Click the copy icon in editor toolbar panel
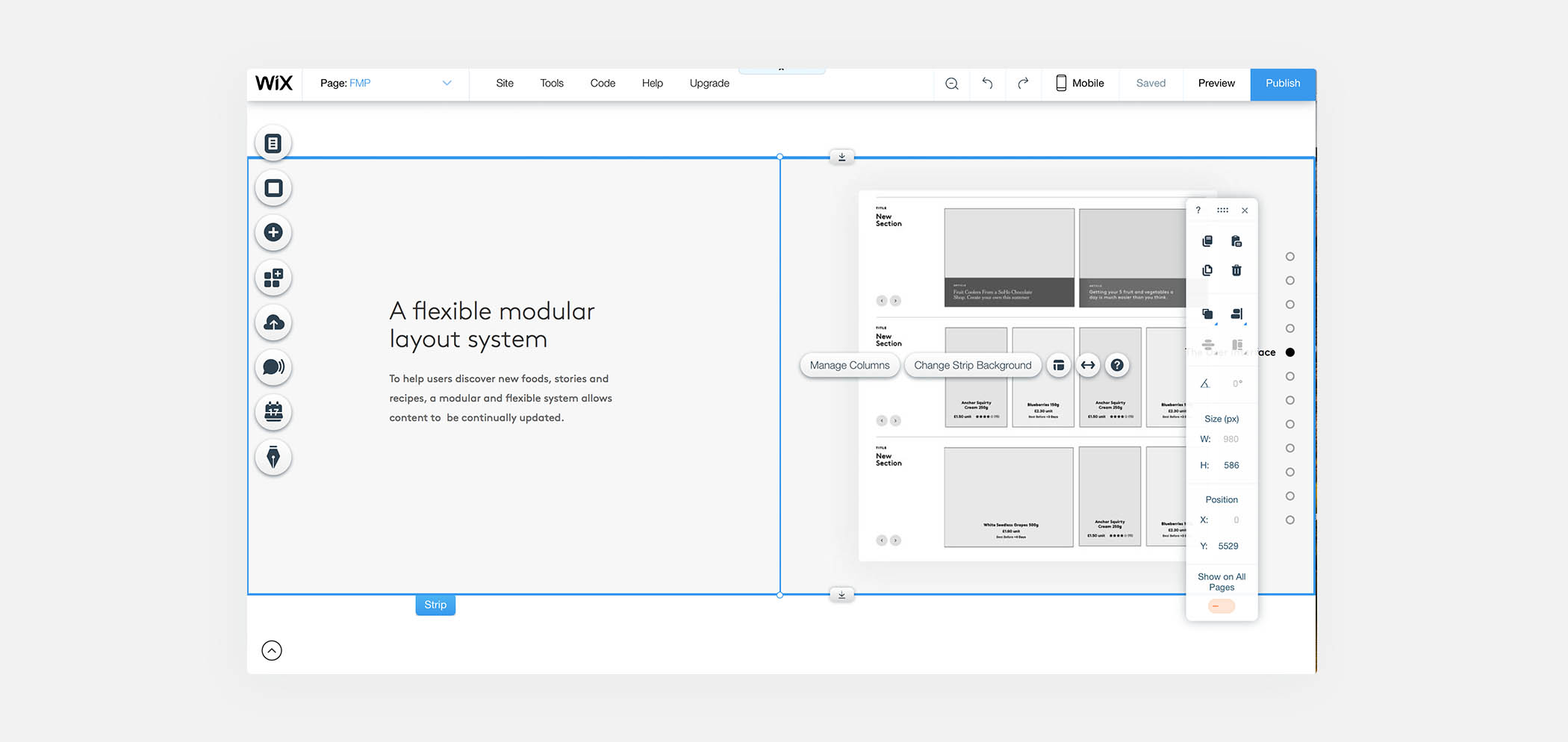The image size is (1568, 742). click(x=1207, y=241)
